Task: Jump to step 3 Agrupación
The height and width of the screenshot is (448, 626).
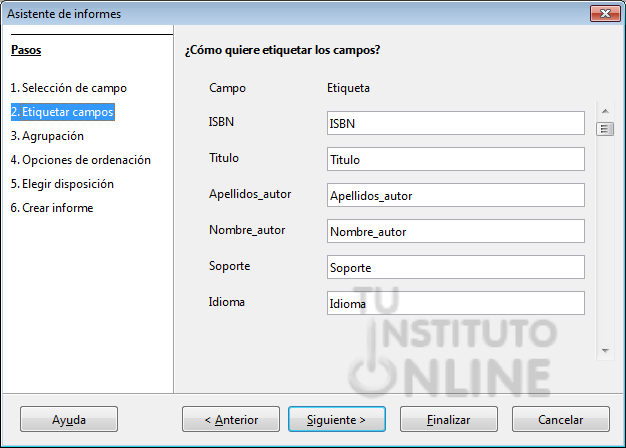Action: coord(47,136)
